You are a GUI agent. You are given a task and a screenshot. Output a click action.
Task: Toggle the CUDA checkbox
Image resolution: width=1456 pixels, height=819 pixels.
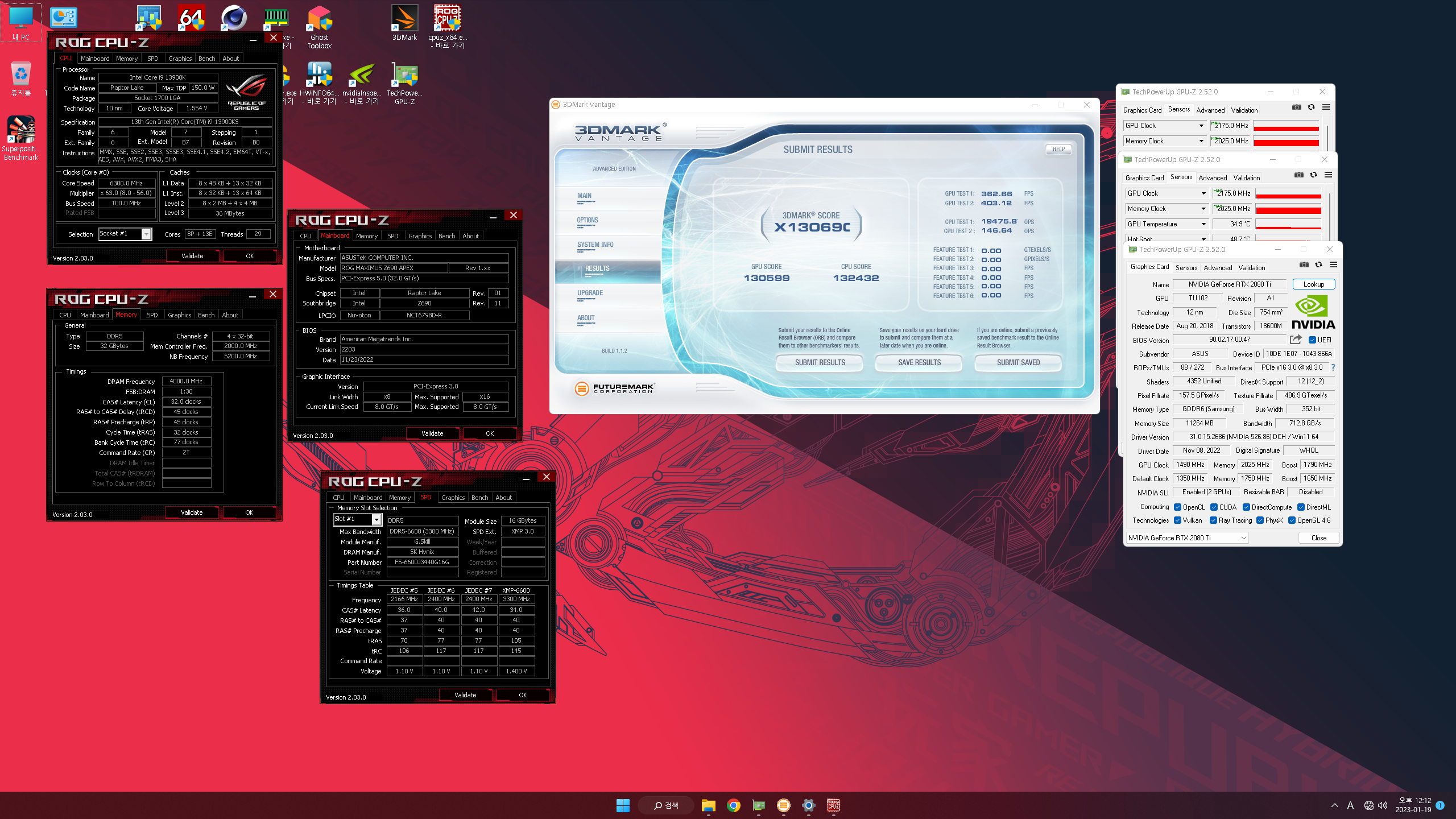pyautogui.click(x=1214, y=507)
